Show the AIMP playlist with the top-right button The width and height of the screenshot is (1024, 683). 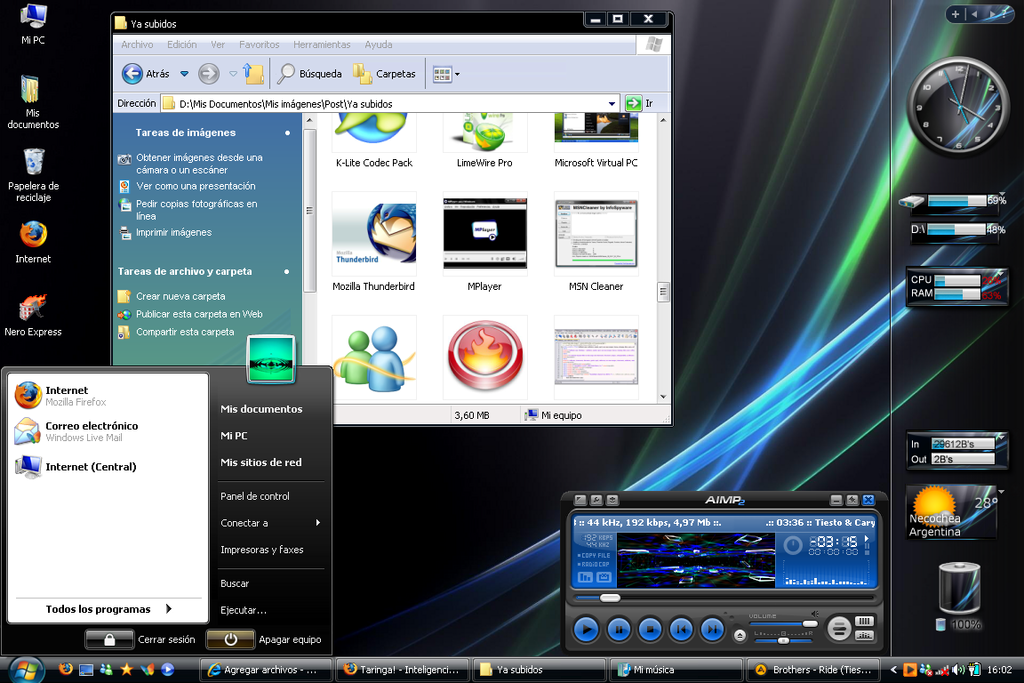pos(864,622)
